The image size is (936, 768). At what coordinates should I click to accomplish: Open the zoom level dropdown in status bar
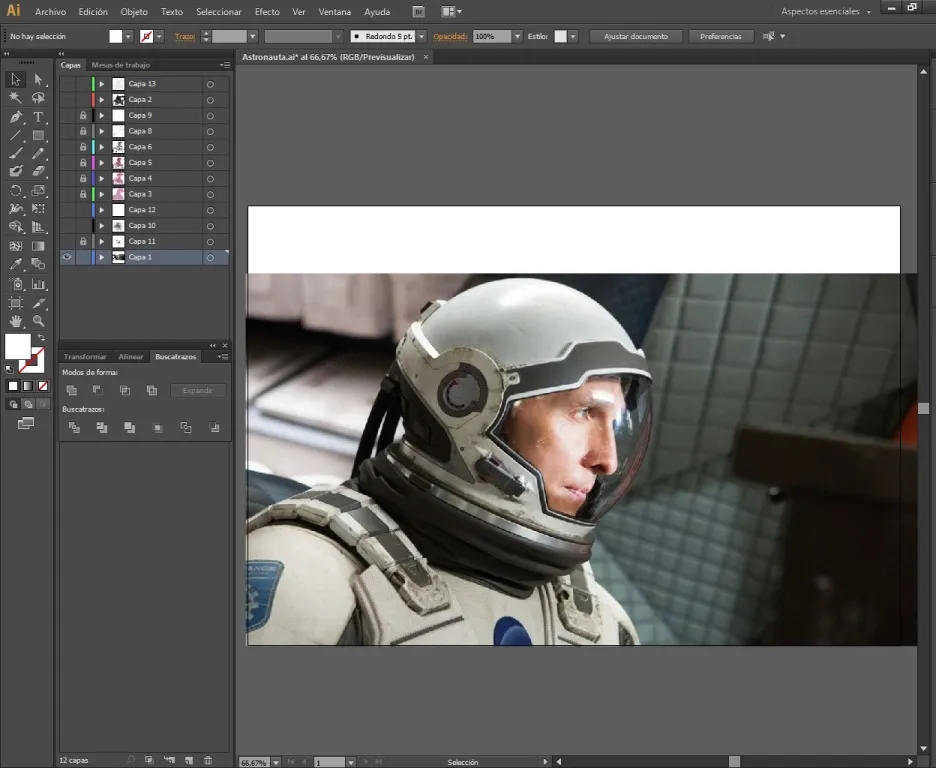[276, 763]
